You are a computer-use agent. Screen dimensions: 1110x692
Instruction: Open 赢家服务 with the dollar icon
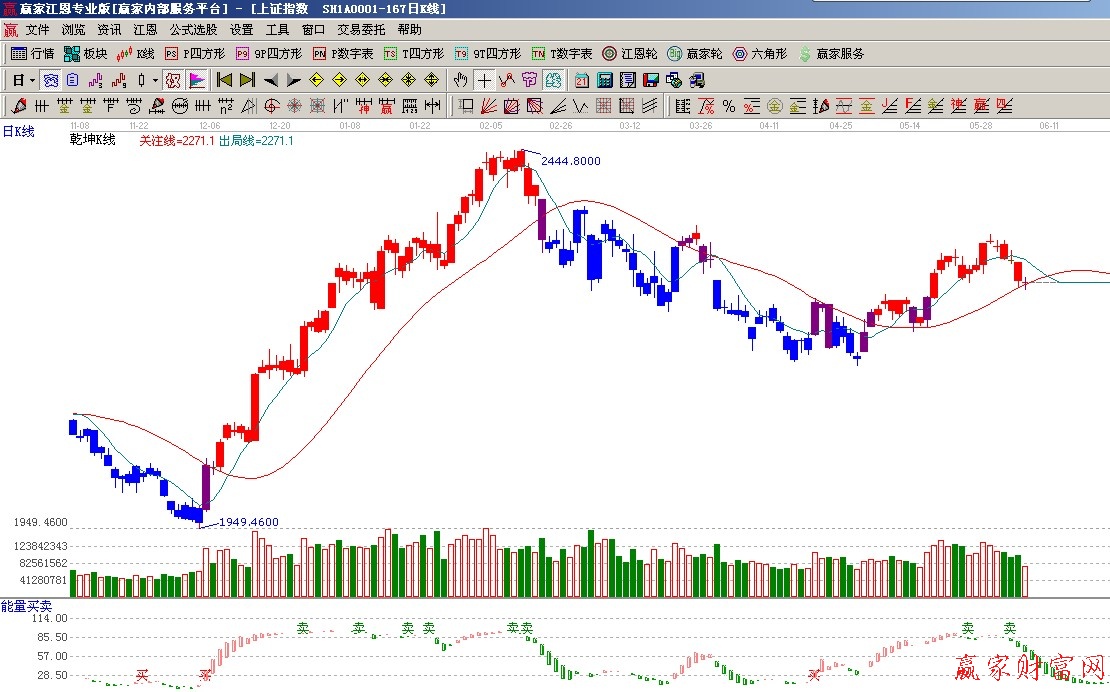coord(831,54)
